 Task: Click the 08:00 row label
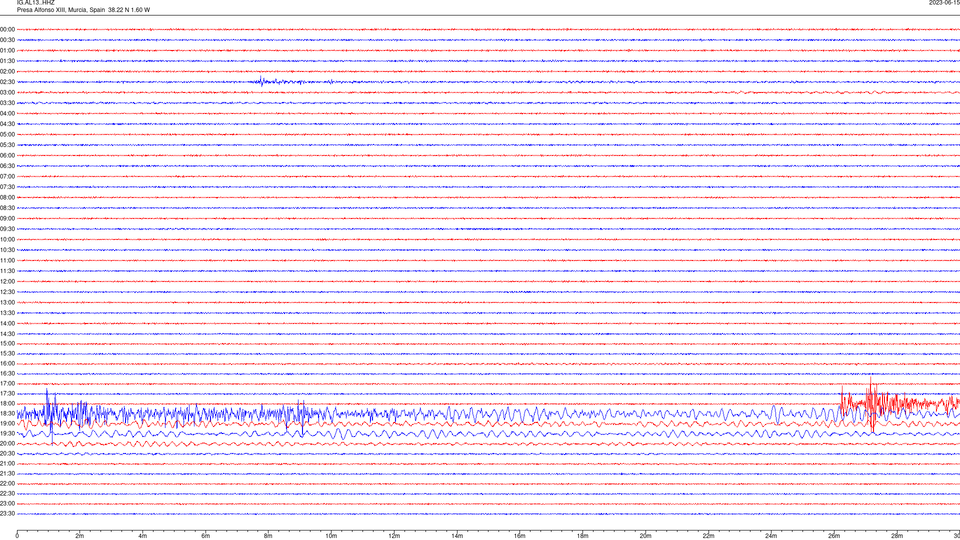pos(7,198)
